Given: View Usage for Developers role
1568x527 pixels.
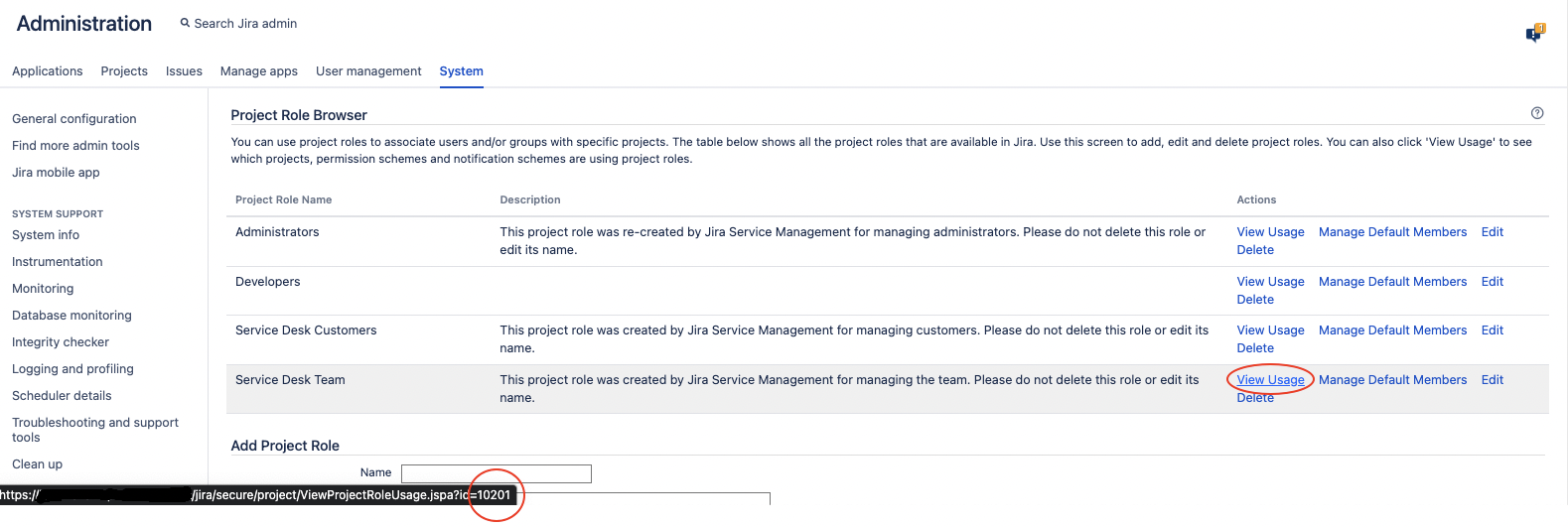Looking at the screenshot, I should coord(1270,282).
